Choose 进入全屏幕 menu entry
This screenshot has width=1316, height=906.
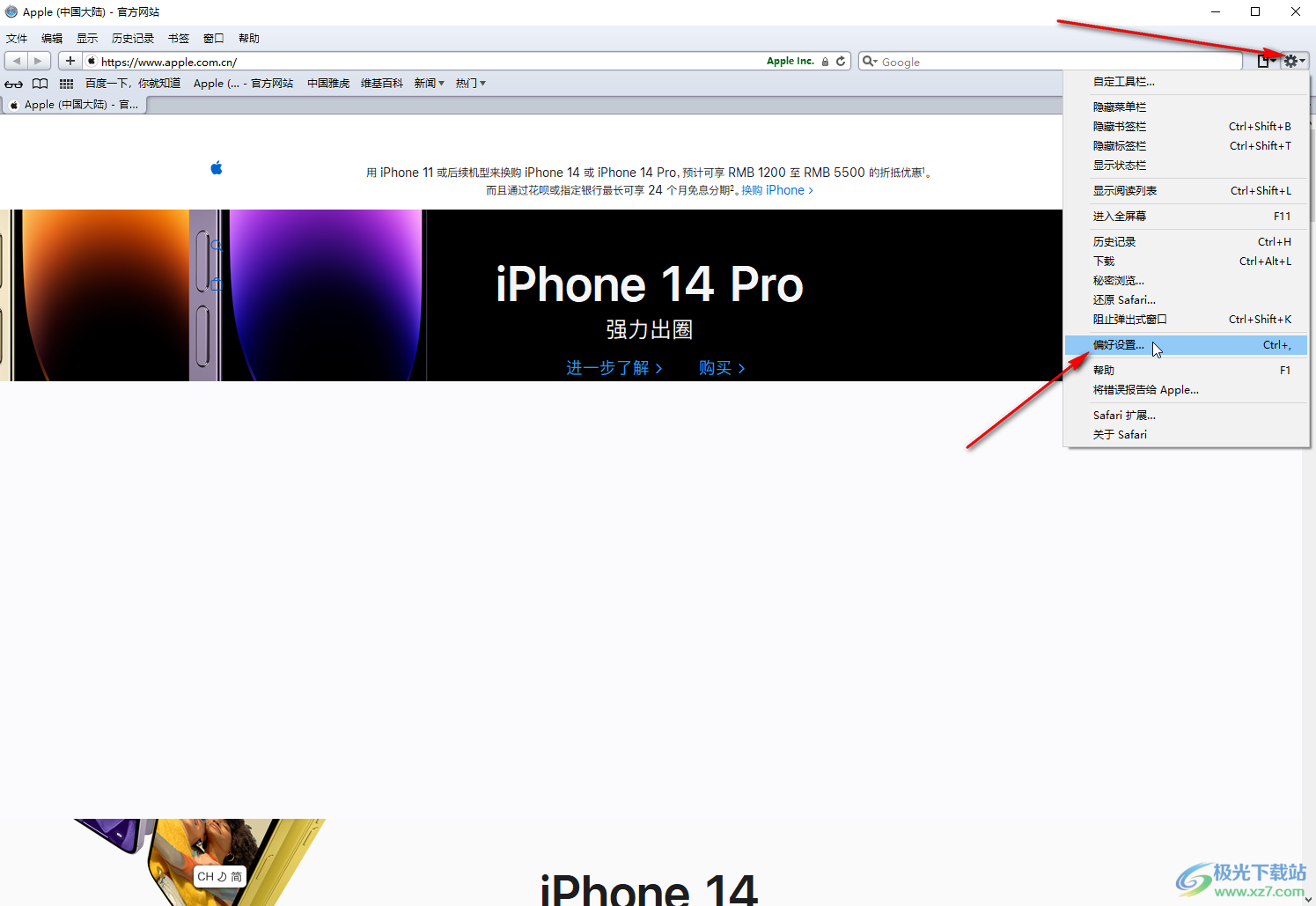tap(1186, 216)
